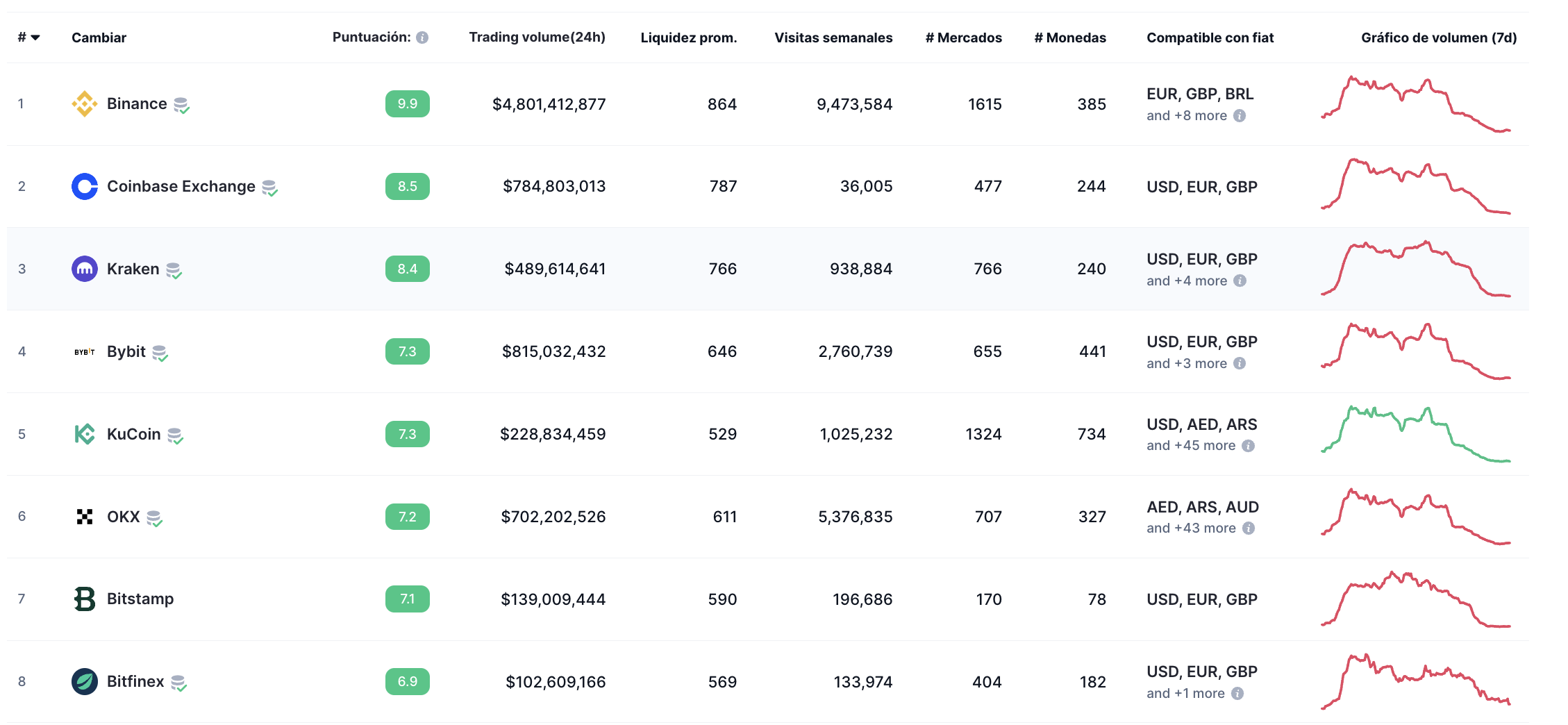The width and height of the screenshot is (1568, 725).
Task: Click the Coinbase Exchange logo icon
Action: (x=84, y=186)
